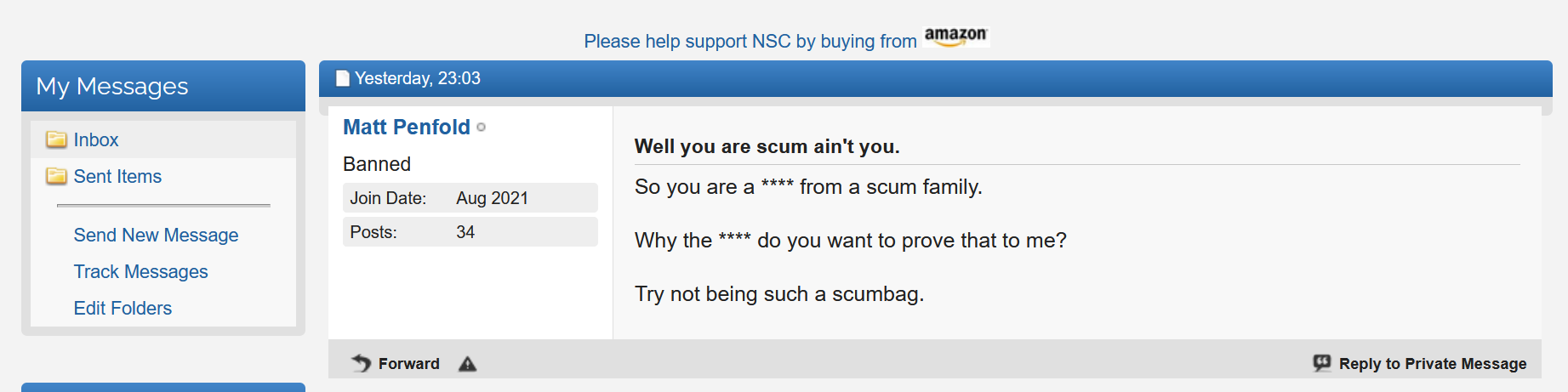
Task: Open Track Messages
Action: click(x=140, y=271)
